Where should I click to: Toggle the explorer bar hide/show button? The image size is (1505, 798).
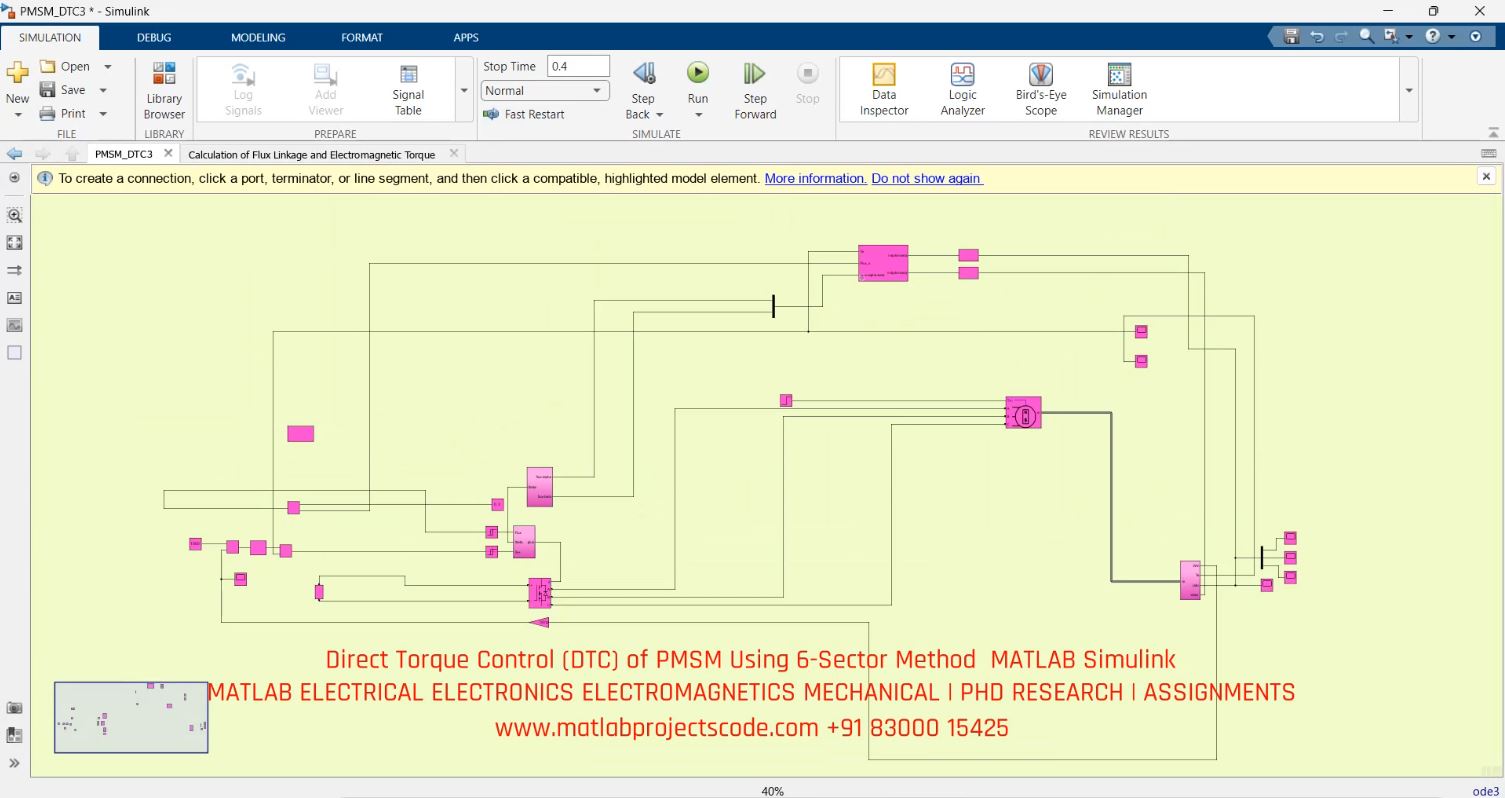pyautogui.click(x=14, y=178)
